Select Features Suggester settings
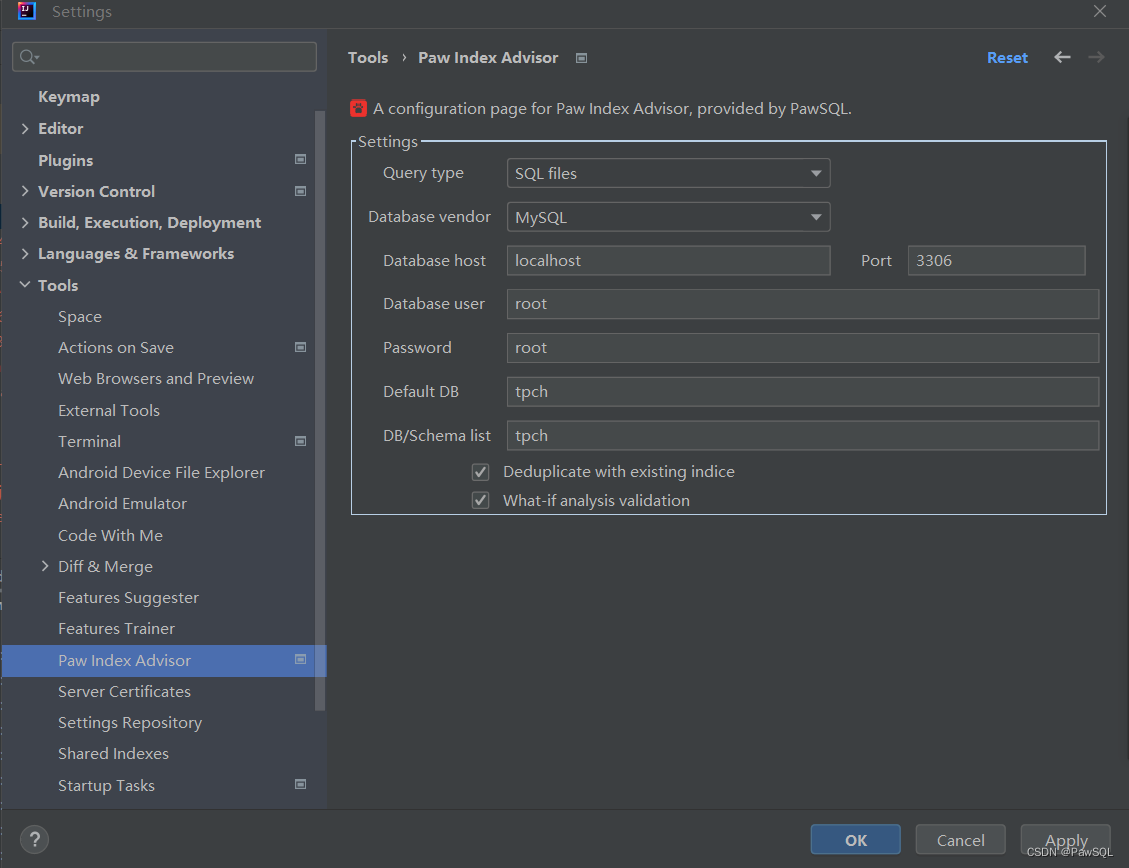1129x868 pixels. point(128,598)
